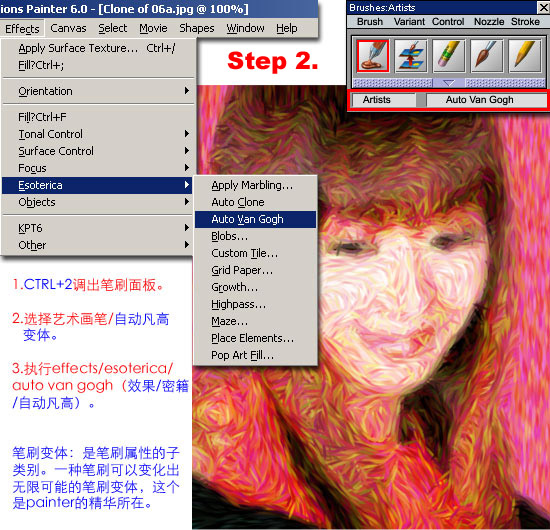Open the Auto Van Gogh variant dropdown
Screen dimensions: 550x530
coord(486,100)
